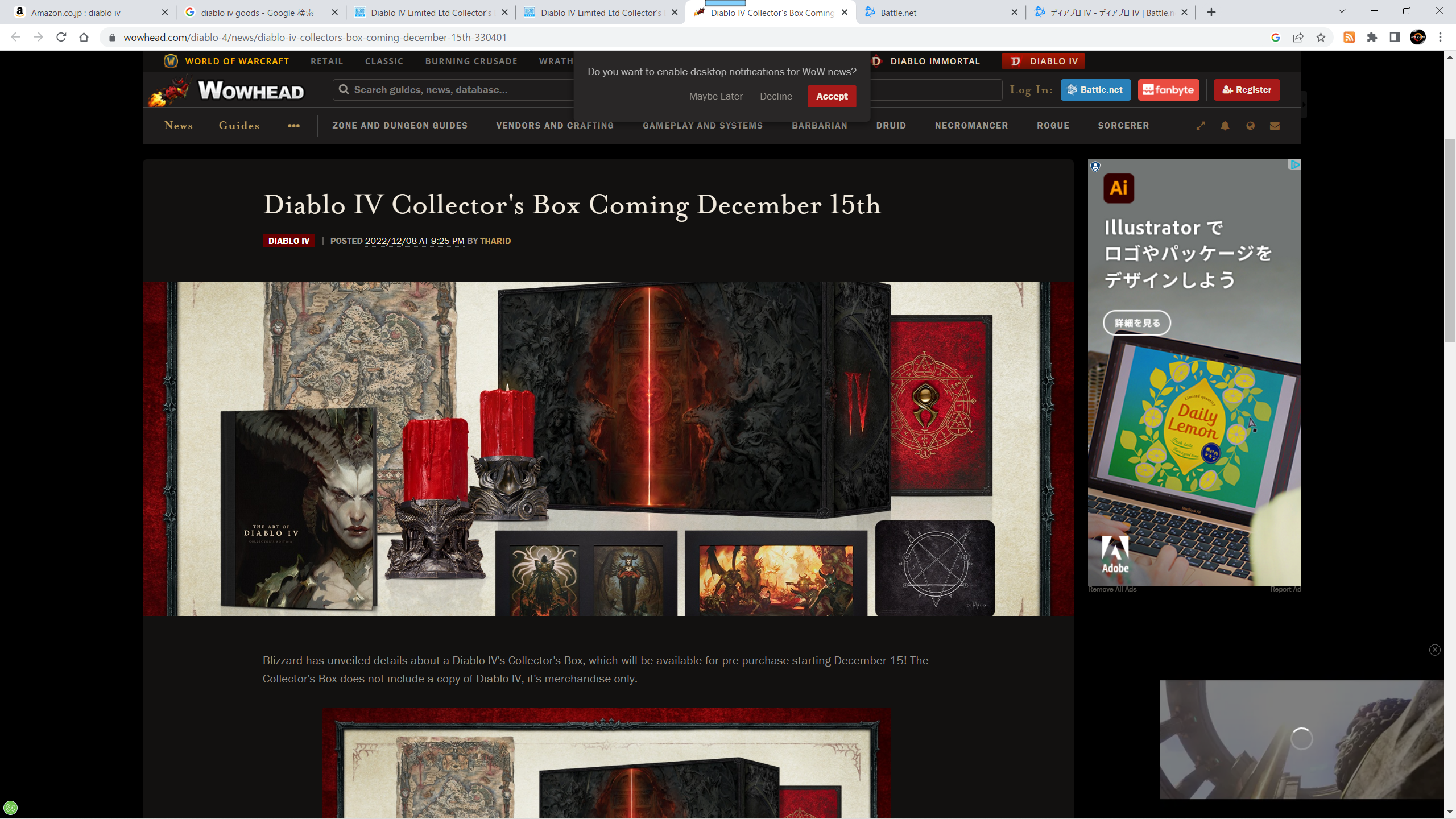Screen dimensions: 1456x819
Task: Open Vendors and Crafting section
Action: [x=555, y=126]
